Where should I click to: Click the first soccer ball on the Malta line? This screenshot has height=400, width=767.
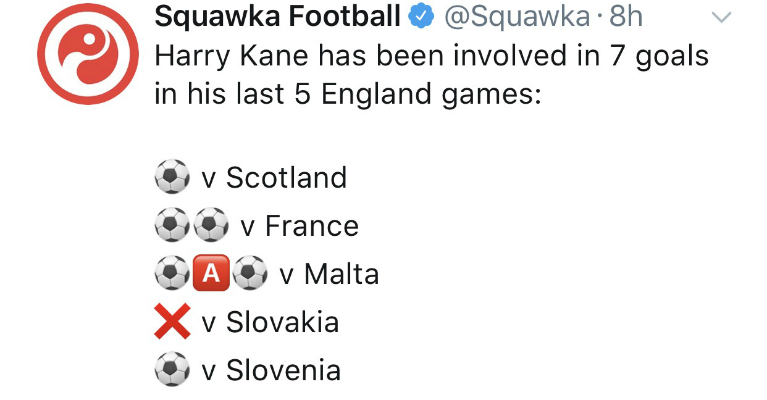coord(172,275)
